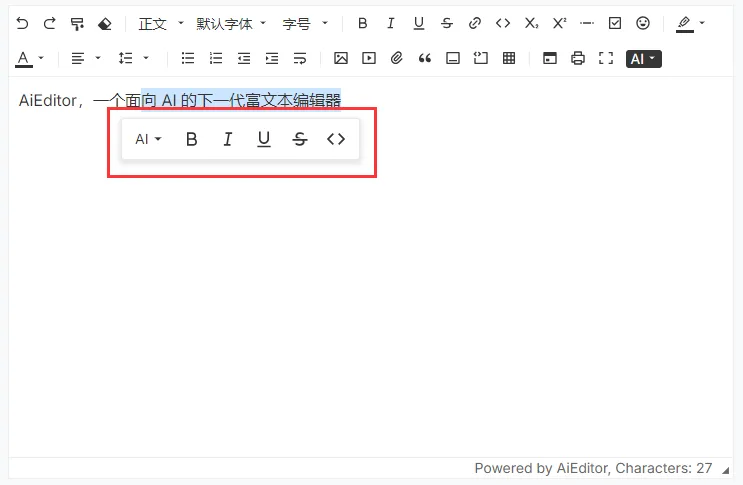Image resolution: width=743 pixels, height=485 pixels.
Task: Apply the font color A swatch
Action: pyautogui.click(x=23, y=59)
